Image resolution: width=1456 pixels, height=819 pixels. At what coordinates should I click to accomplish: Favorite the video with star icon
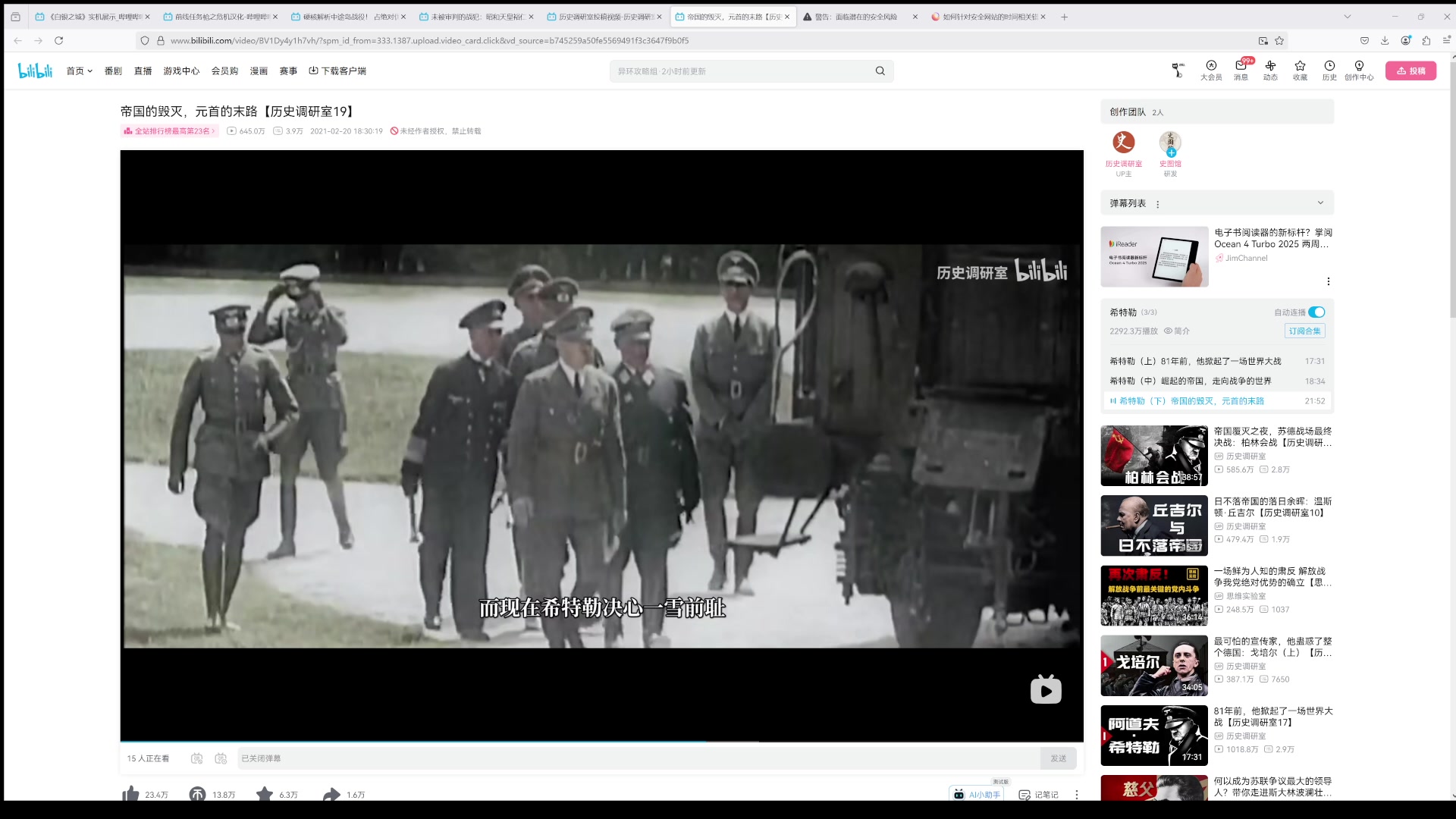coord(264,794)
